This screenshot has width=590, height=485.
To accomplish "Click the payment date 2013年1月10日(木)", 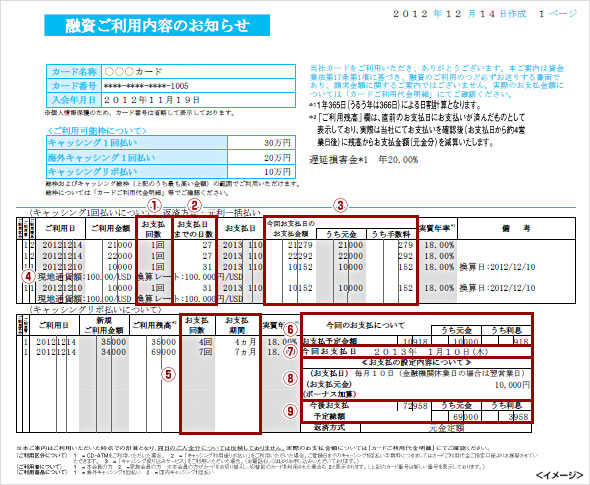I will [431, 352].
